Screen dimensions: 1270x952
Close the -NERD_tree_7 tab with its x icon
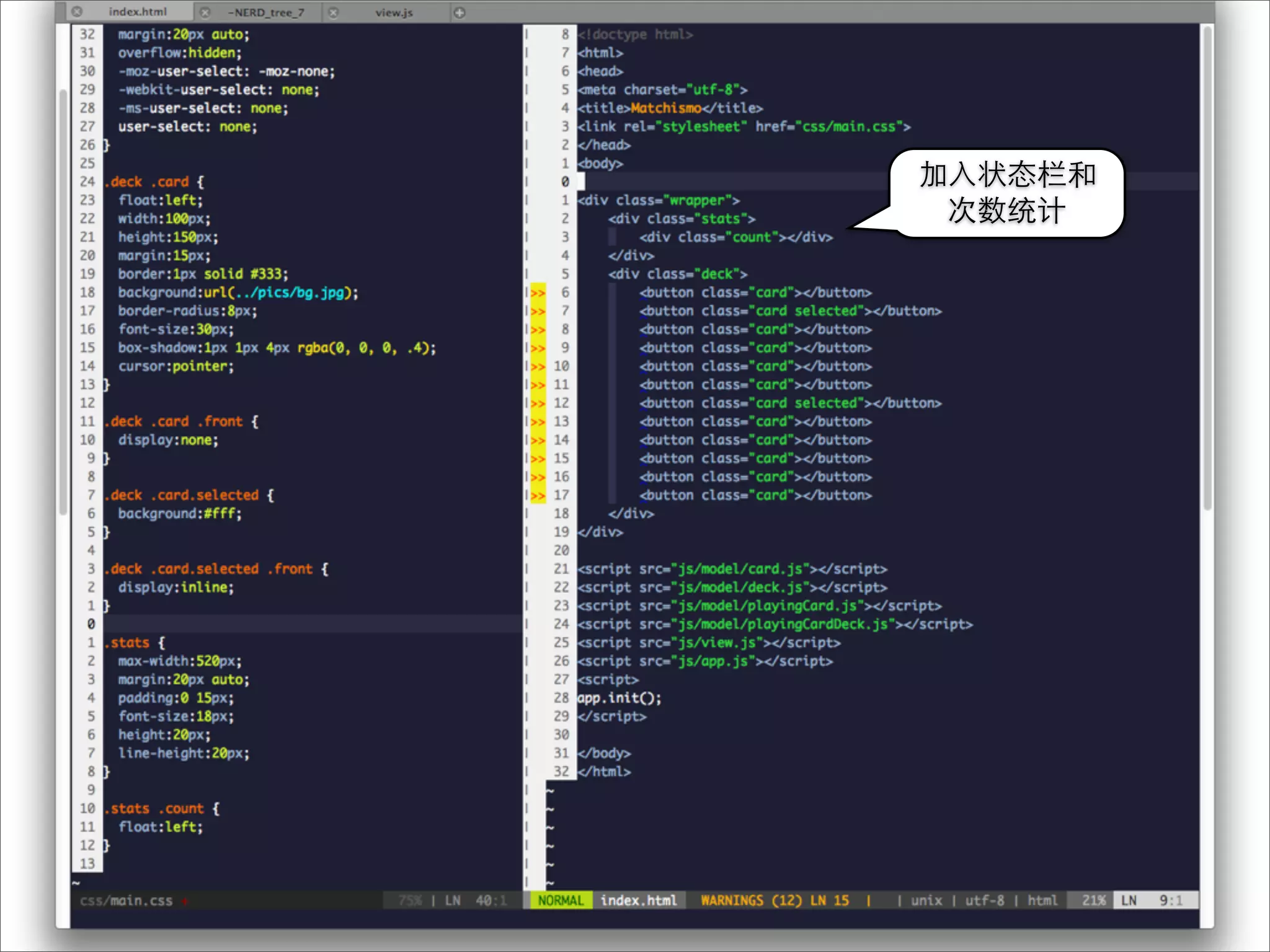[x=205, y=12]
